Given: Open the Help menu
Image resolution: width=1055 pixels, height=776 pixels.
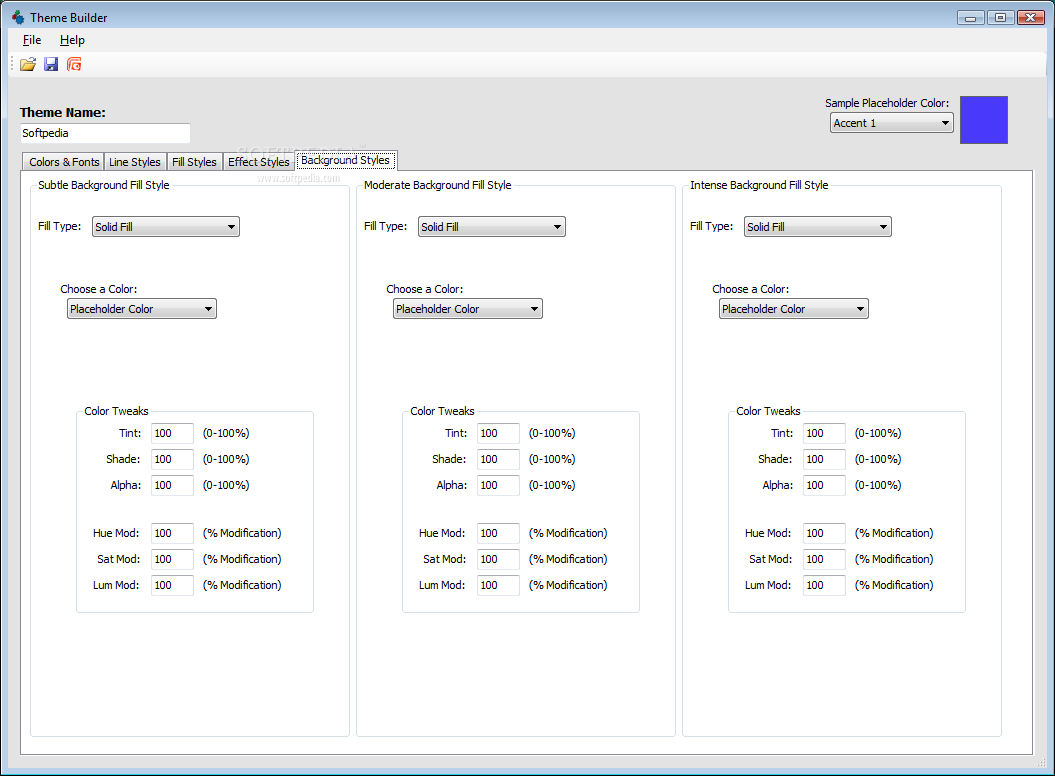Looking at the screenshot, I should [72, 40].
